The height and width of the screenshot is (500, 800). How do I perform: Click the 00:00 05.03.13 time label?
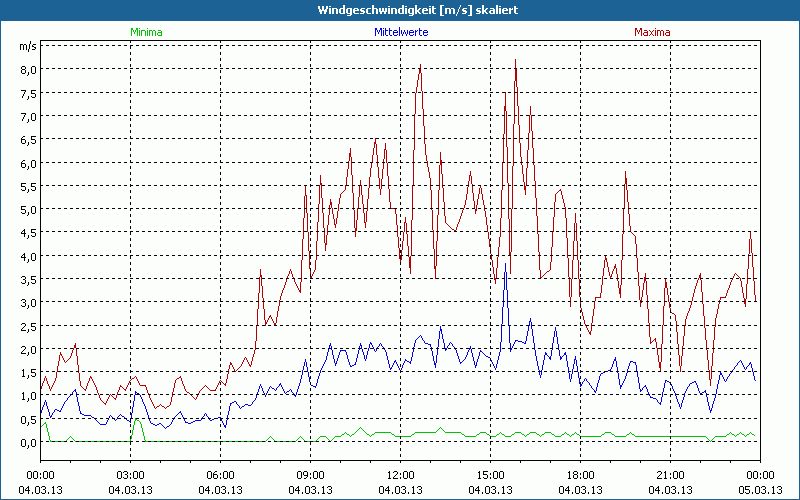click(x=760, y=483)
